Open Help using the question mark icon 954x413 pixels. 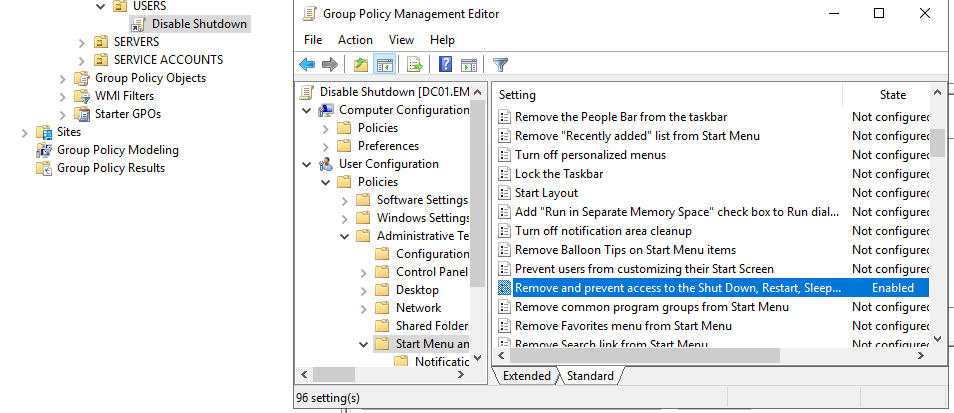[446, 65]
